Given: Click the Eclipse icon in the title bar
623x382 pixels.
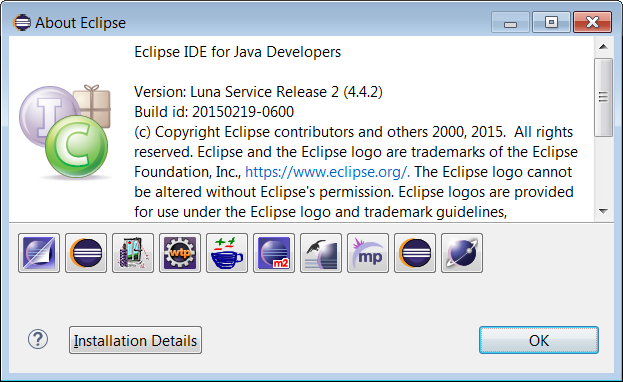Looking at the screenshot, I should 22,22.
